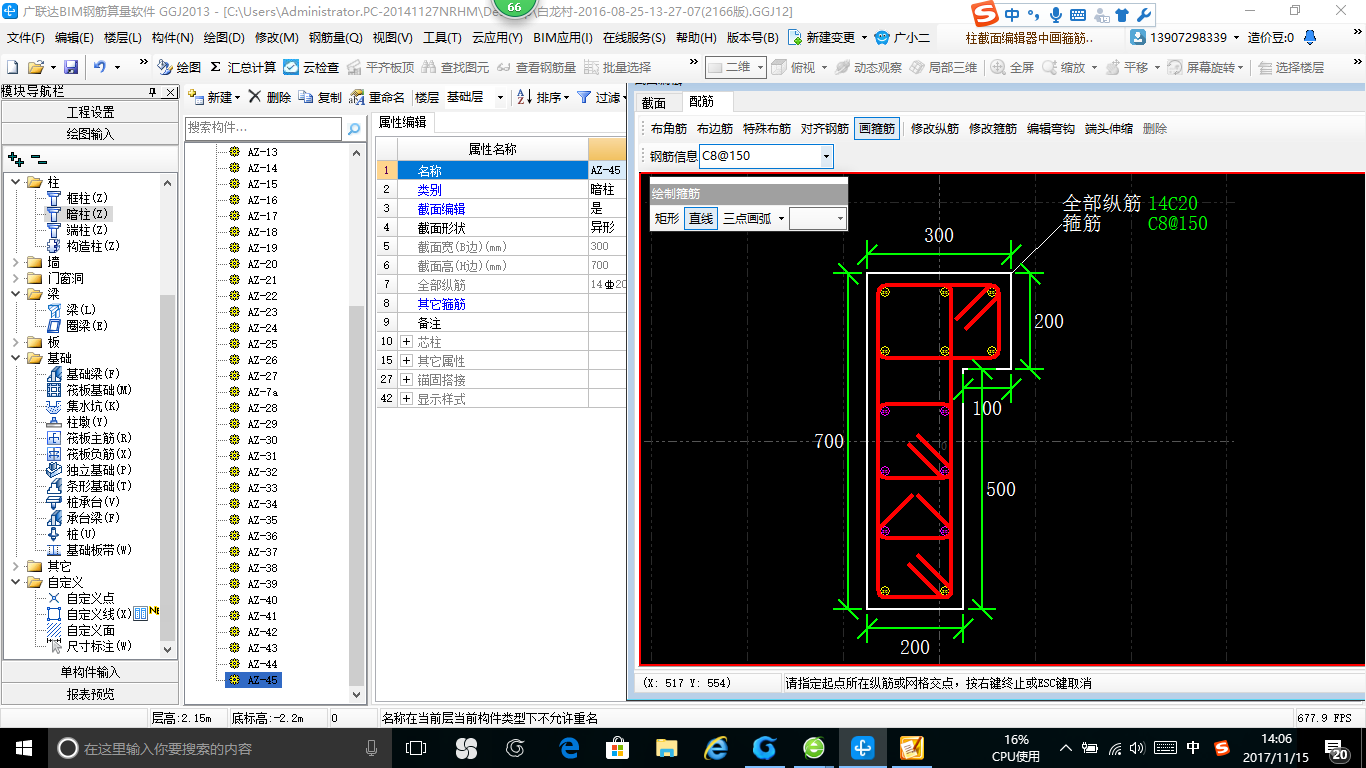Click the undo arrow icon
The width and height of the screenshot is (1366, 768).
(x=100, y=67)
